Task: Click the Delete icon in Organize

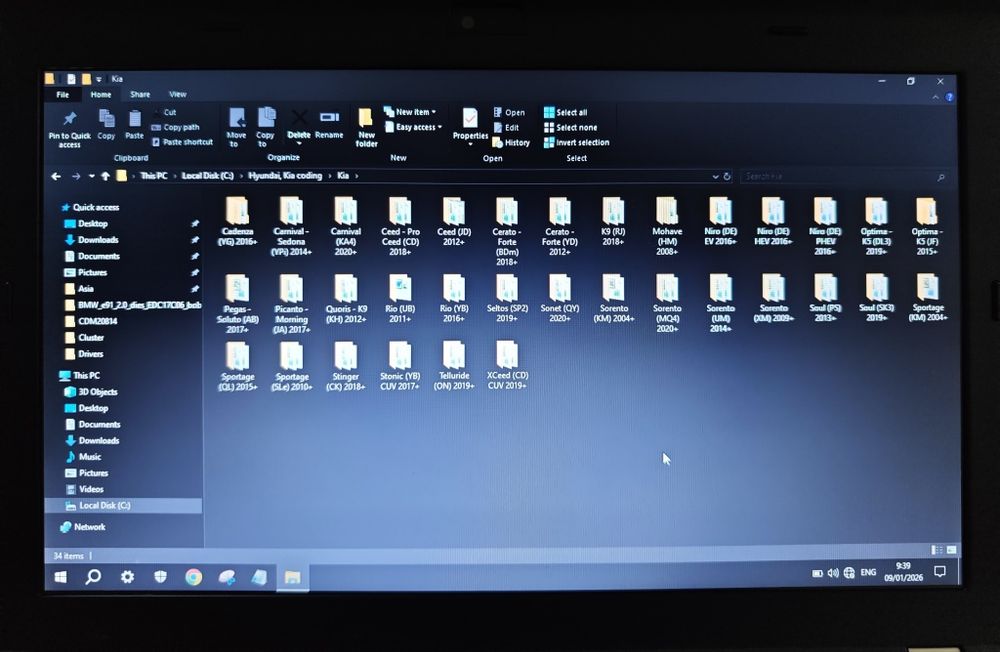Action: point(298,118)
